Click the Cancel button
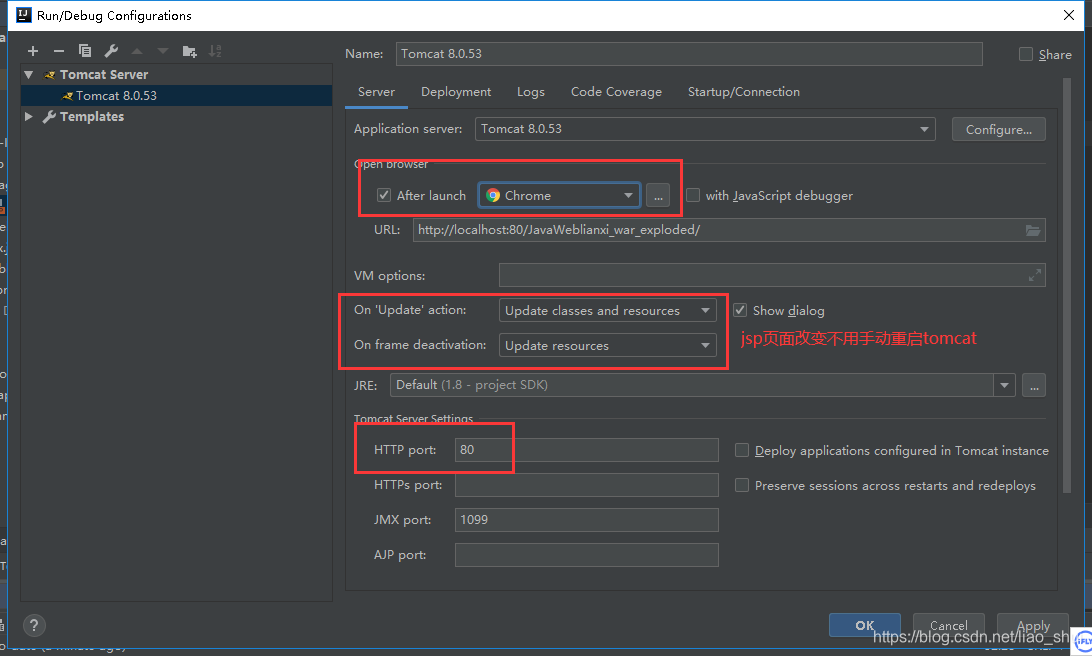The height and width of the screenshot is (656, 1092). [x=949, y=625]
